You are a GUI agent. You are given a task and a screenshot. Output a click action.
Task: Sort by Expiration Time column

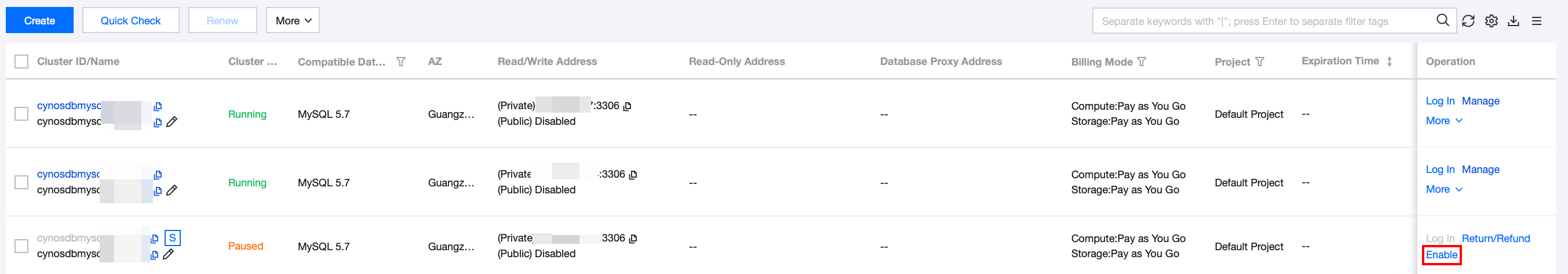pyautogui.click(x=1390, y=62)
